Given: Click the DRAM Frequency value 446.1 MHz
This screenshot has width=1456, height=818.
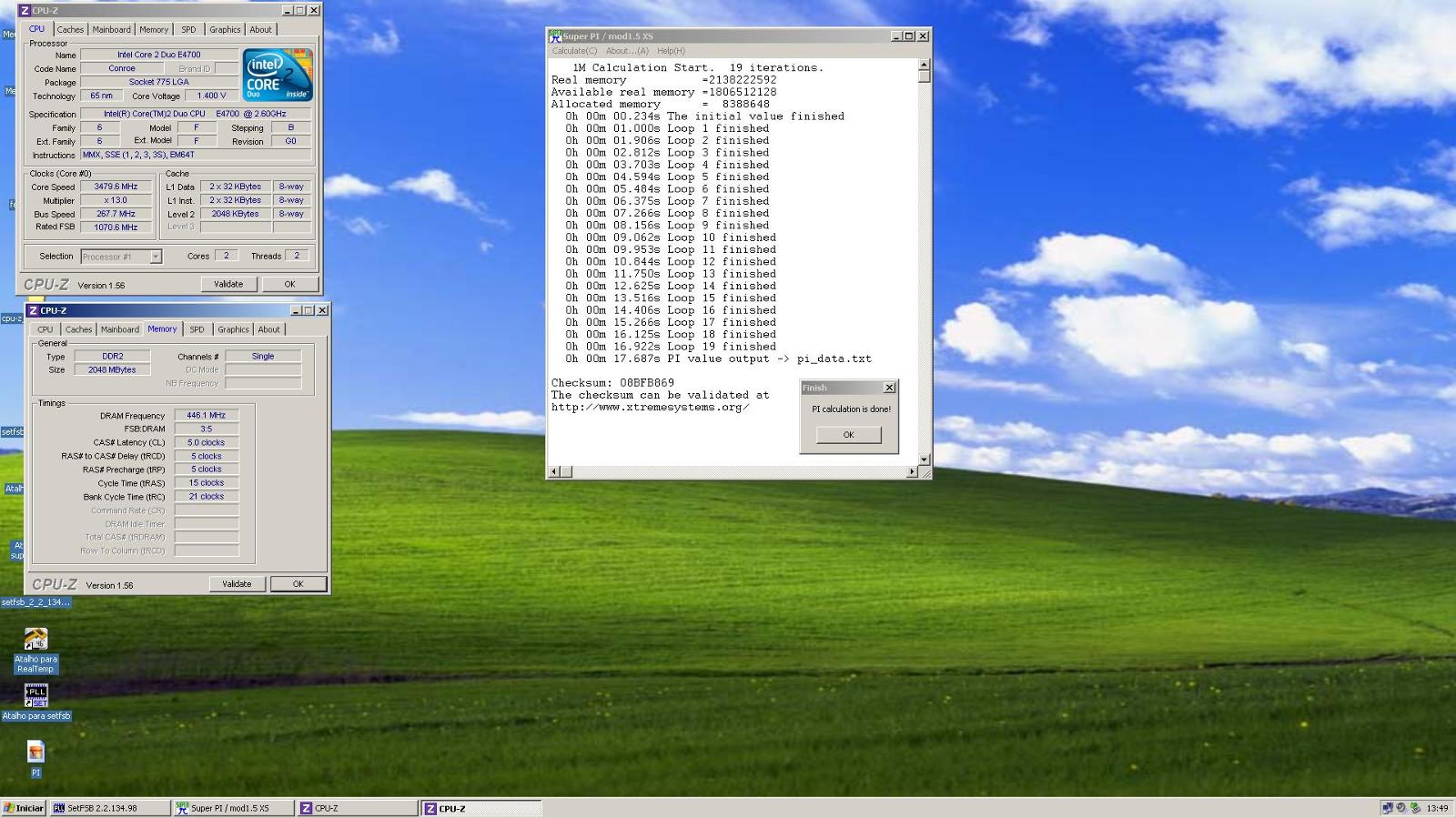Looking at the screenshot, I should [x=207, y=415].
